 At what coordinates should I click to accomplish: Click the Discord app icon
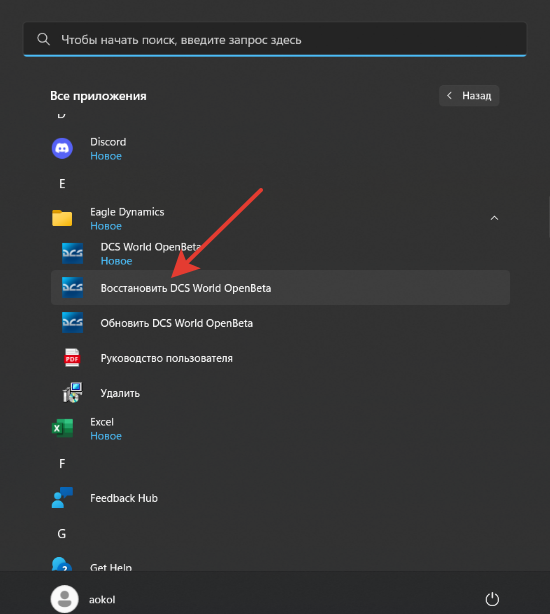[x=62, y=148]
